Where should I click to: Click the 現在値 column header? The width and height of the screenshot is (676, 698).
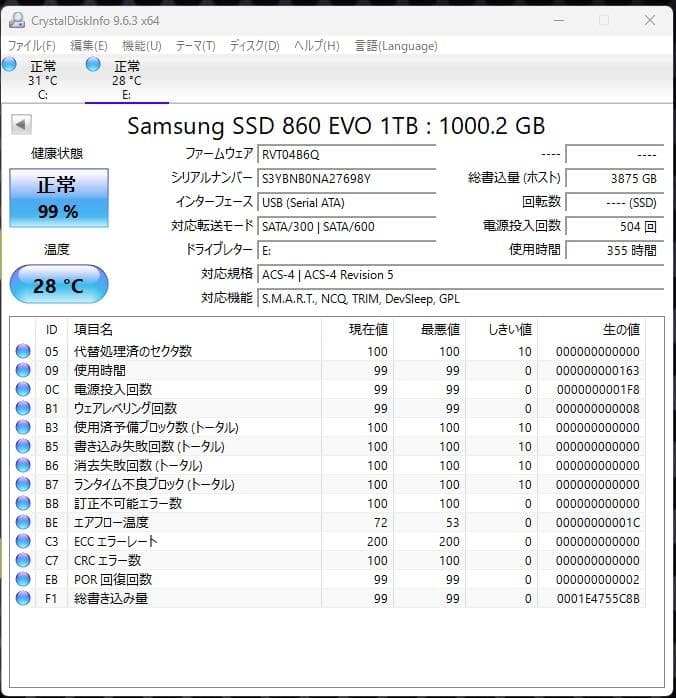tap(358, 329)
